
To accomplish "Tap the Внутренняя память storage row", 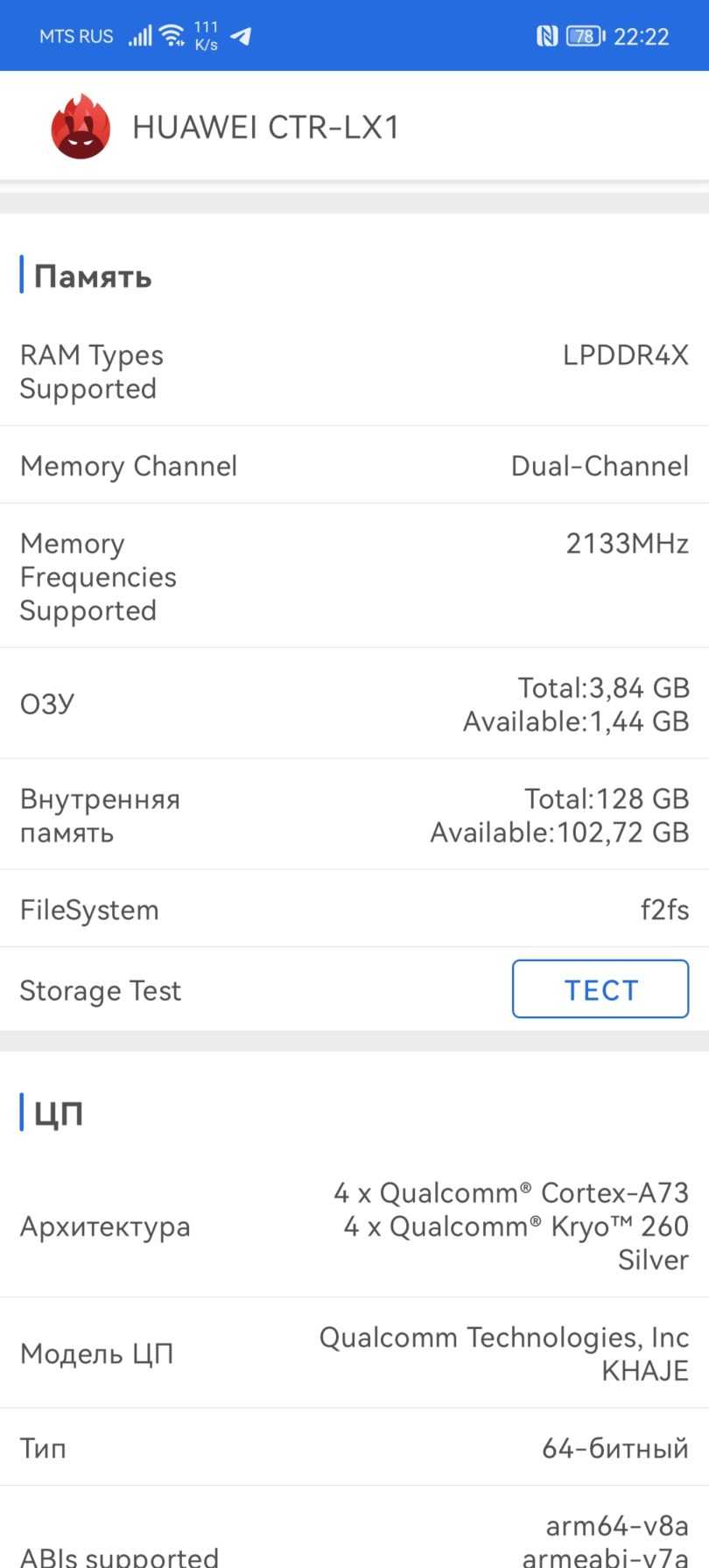I will [354, 815].
